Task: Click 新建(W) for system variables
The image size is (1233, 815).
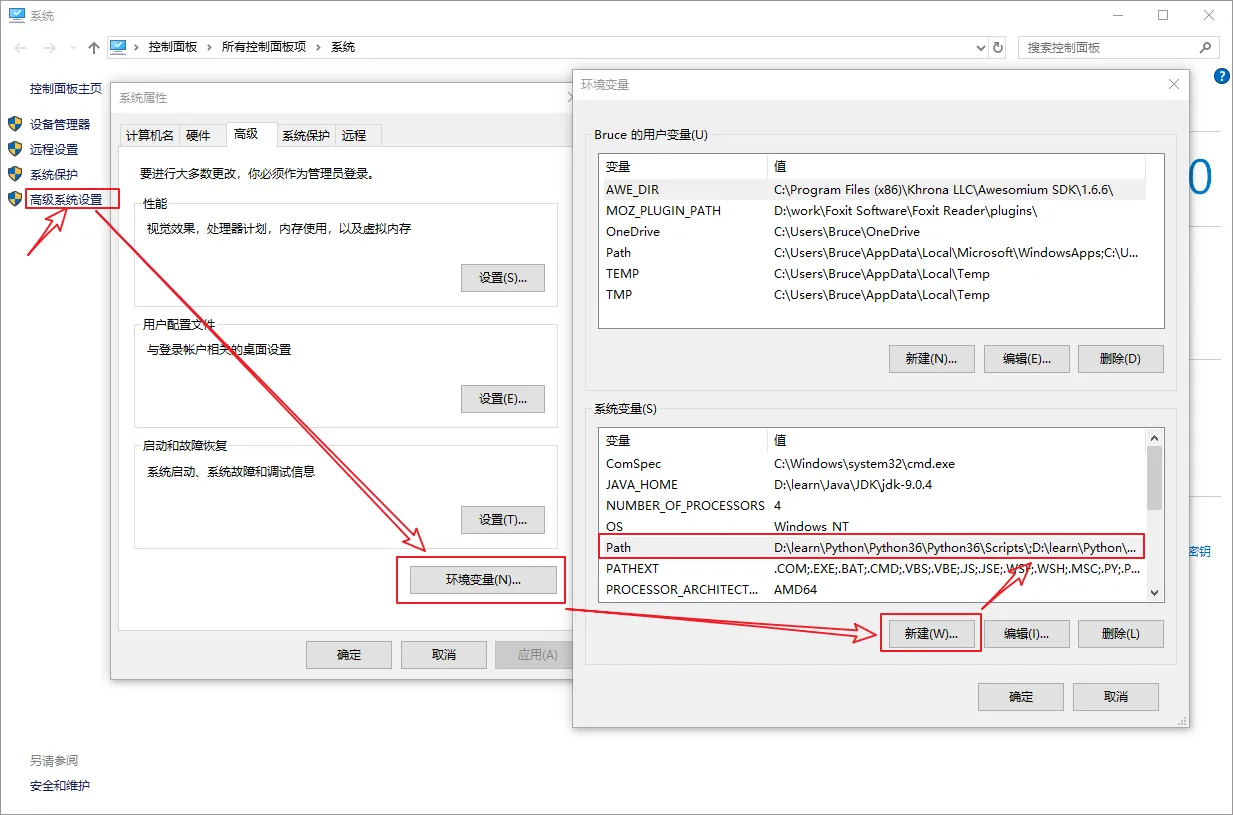Action: 931,633
